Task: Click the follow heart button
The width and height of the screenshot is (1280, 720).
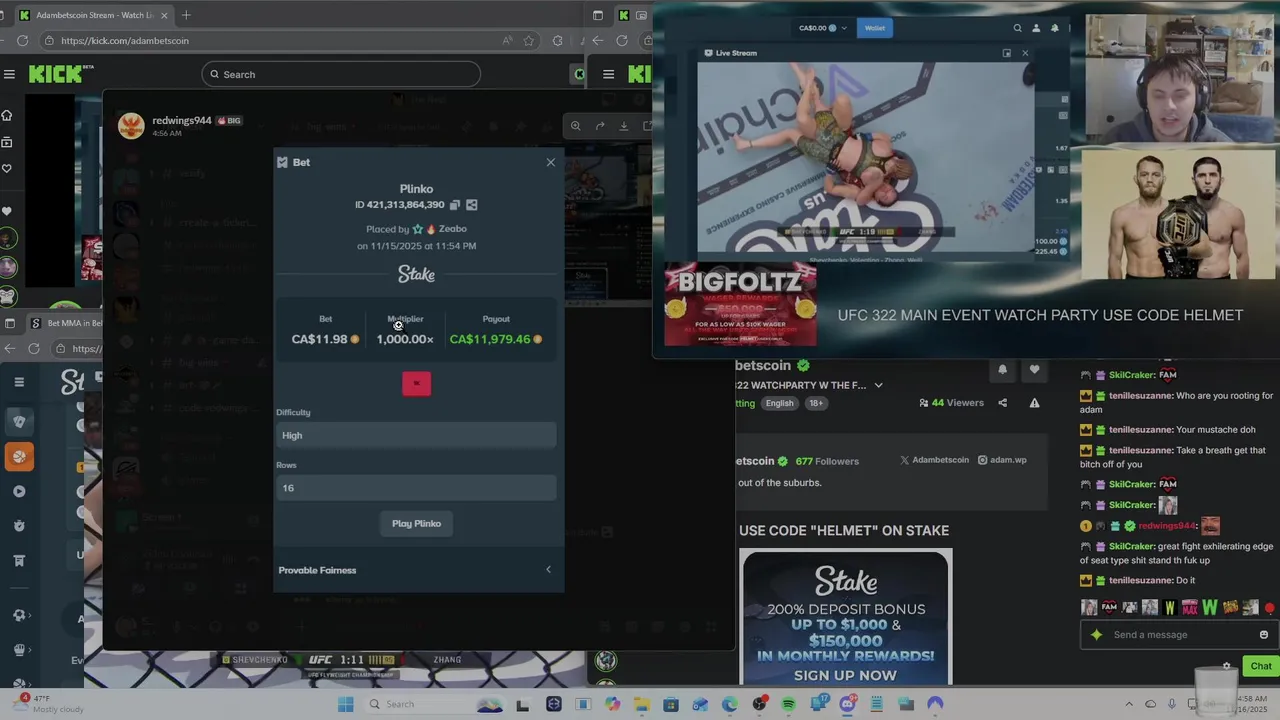Action: pyautogui.click(x=1034, y=370)
